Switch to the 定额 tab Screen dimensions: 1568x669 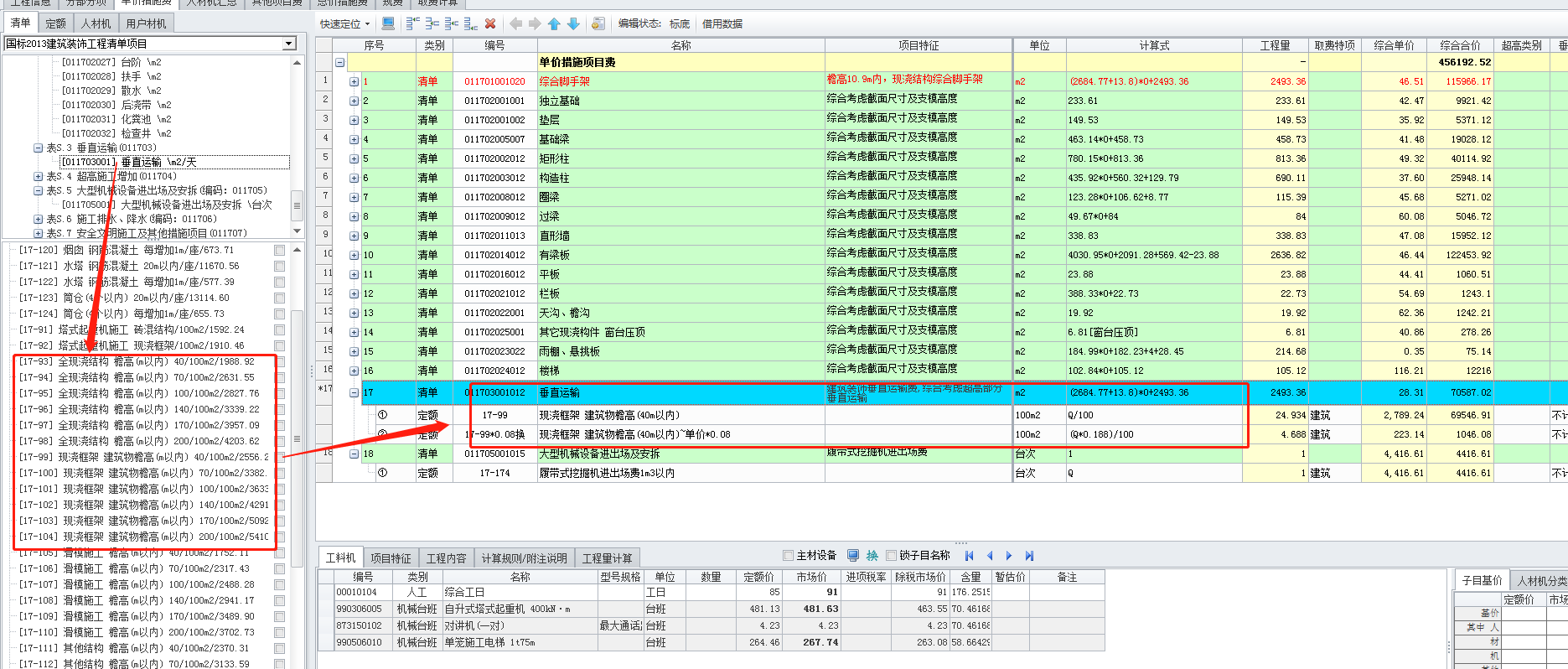point(55,23)
